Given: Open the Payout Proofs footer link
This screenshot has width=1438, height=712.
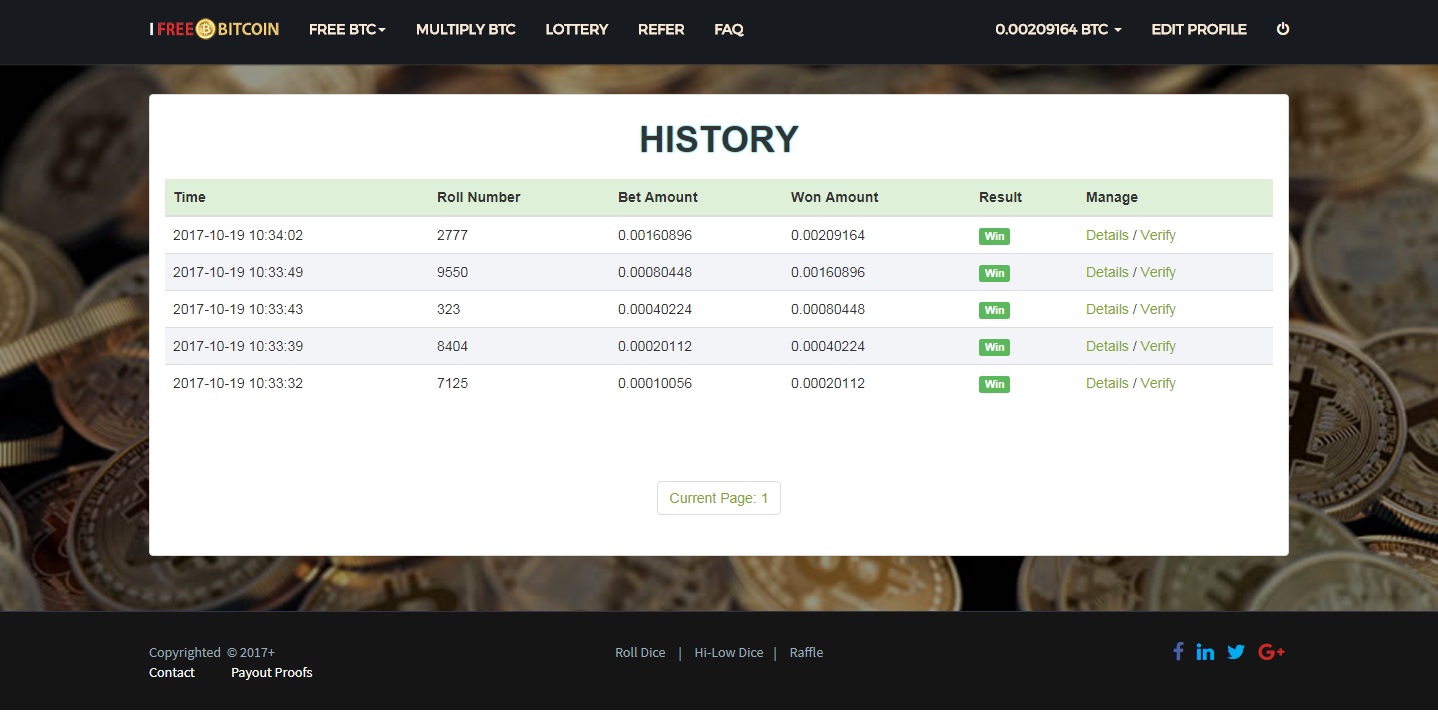Looking at the screenshot, I should point(272,672).
